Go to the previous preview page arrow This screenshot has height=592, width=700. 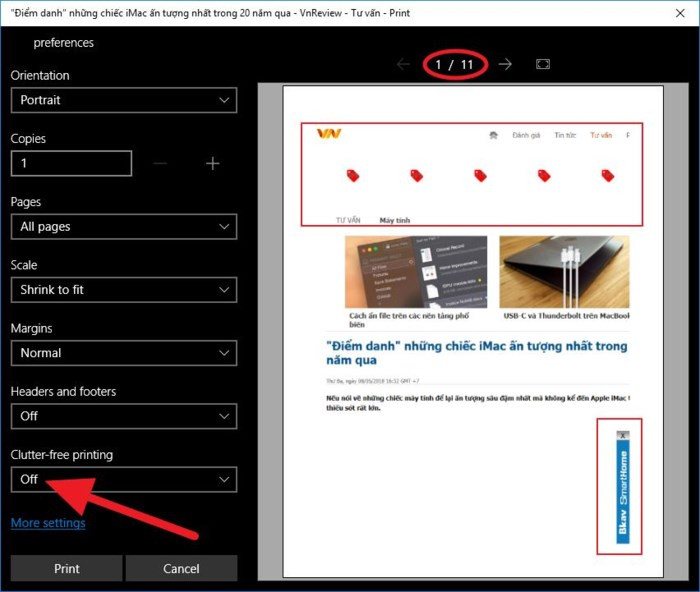tap(403, 64)
